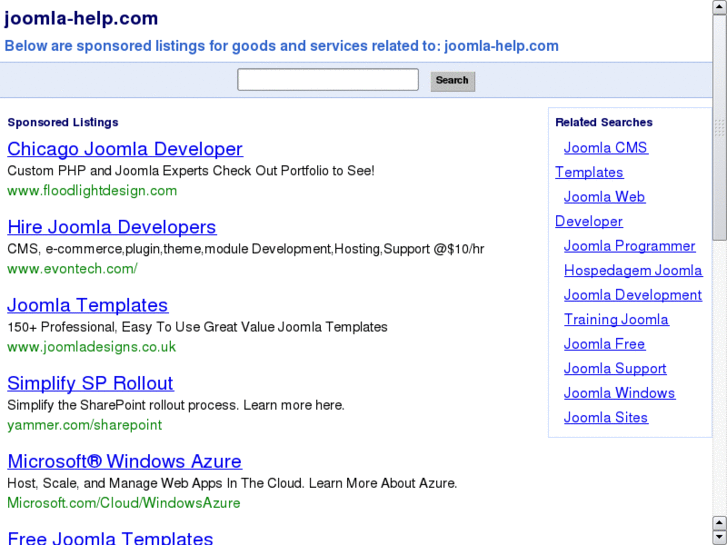Viewport: 727px width, 545px height.
Task: Click the scrollbar up arrow at top
Action: click(719, 7)
